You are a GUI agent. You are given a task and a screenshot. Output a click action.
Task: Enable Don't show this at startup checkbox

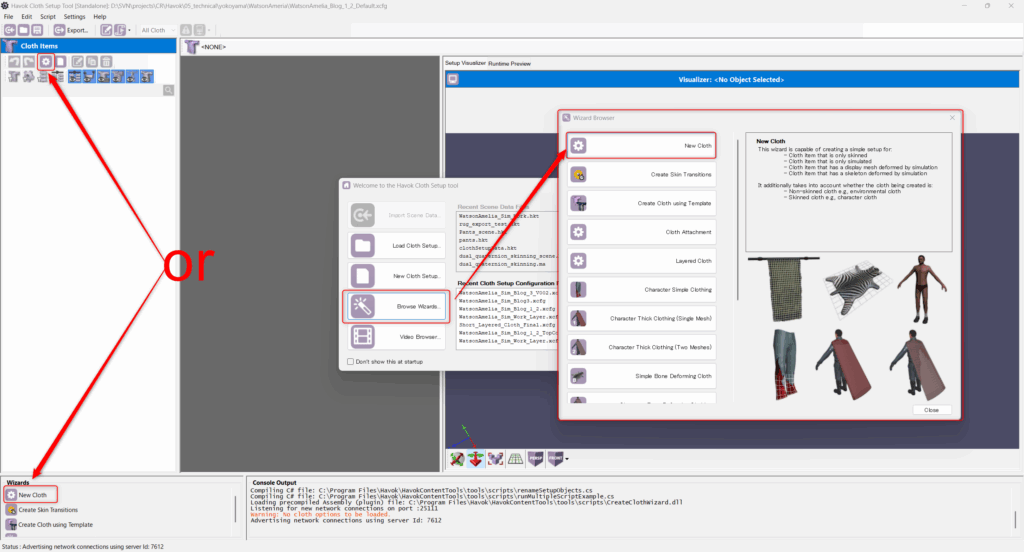[x=351, y=361]
